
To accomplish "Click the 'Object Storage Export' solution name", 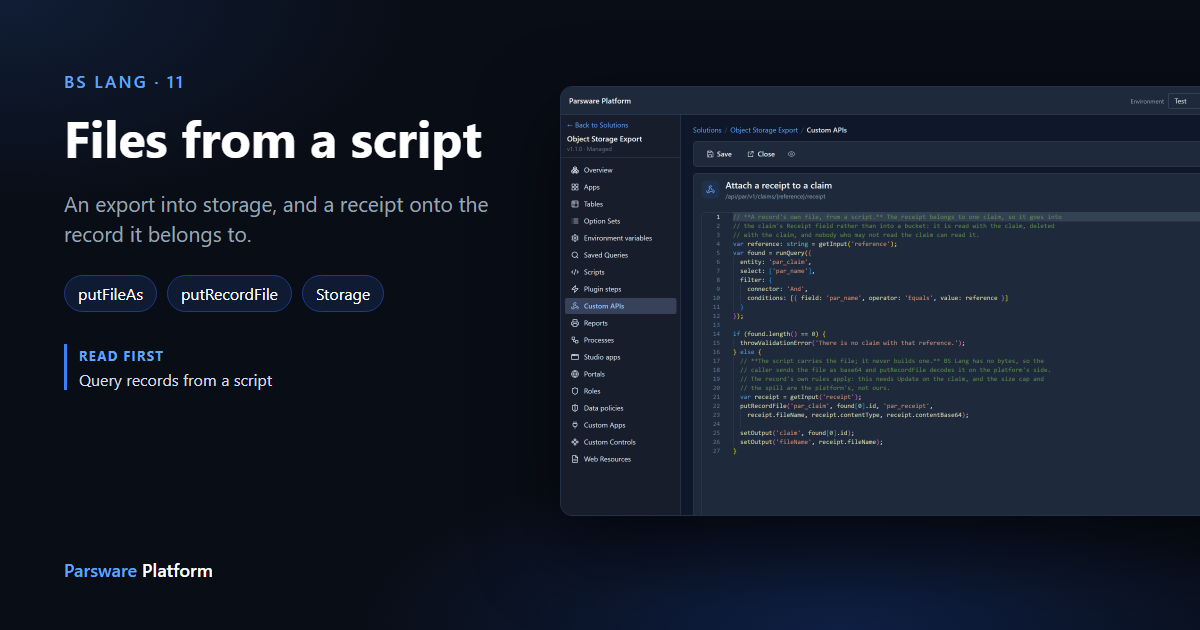I will [604, 139].
